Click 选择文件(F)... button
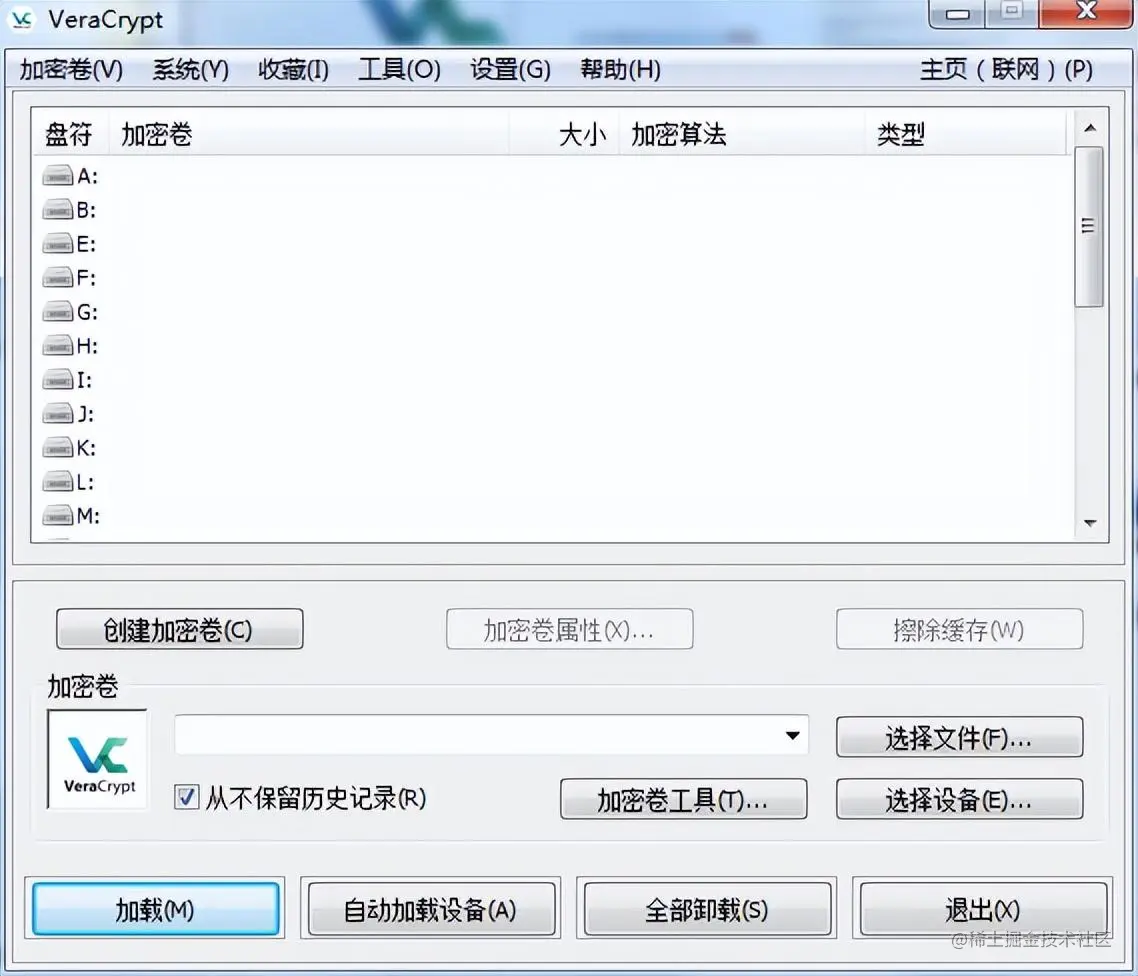This screenshot has height=976, width=1138. [x=959, y=737]
